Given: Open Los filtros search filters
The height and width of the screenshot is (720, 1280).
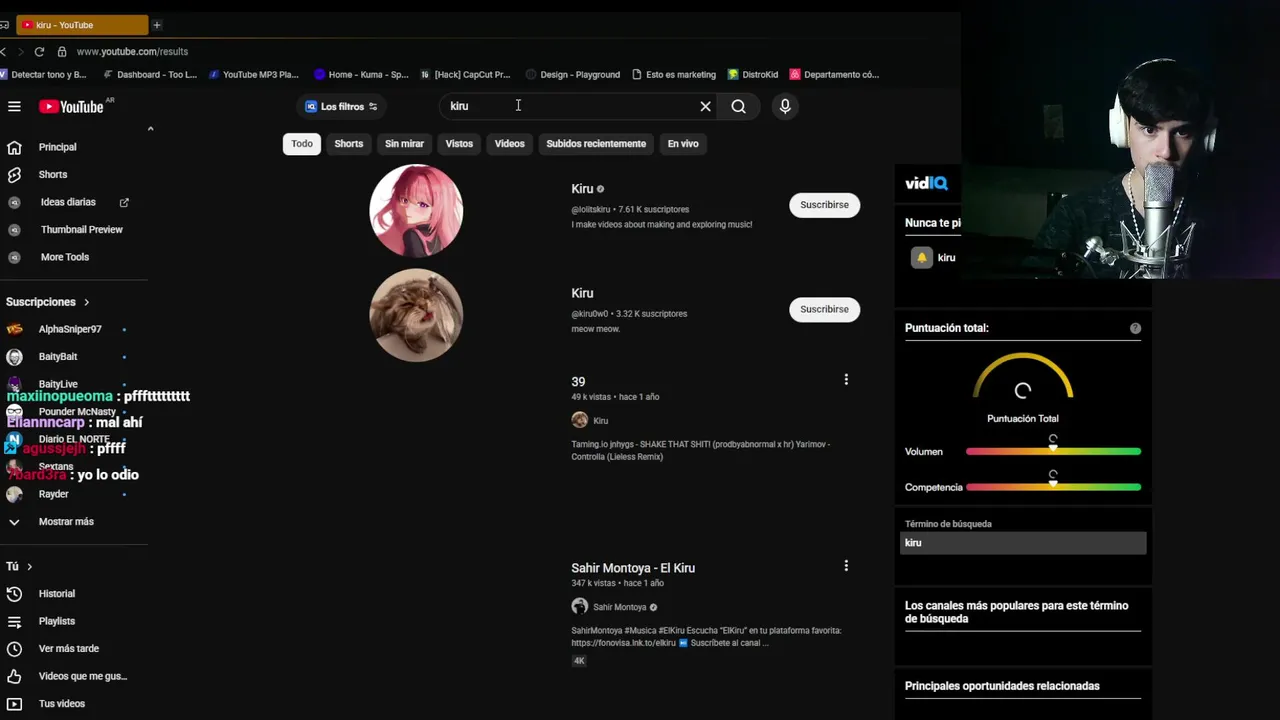Looking at the screenshot, I should [341, 106].
